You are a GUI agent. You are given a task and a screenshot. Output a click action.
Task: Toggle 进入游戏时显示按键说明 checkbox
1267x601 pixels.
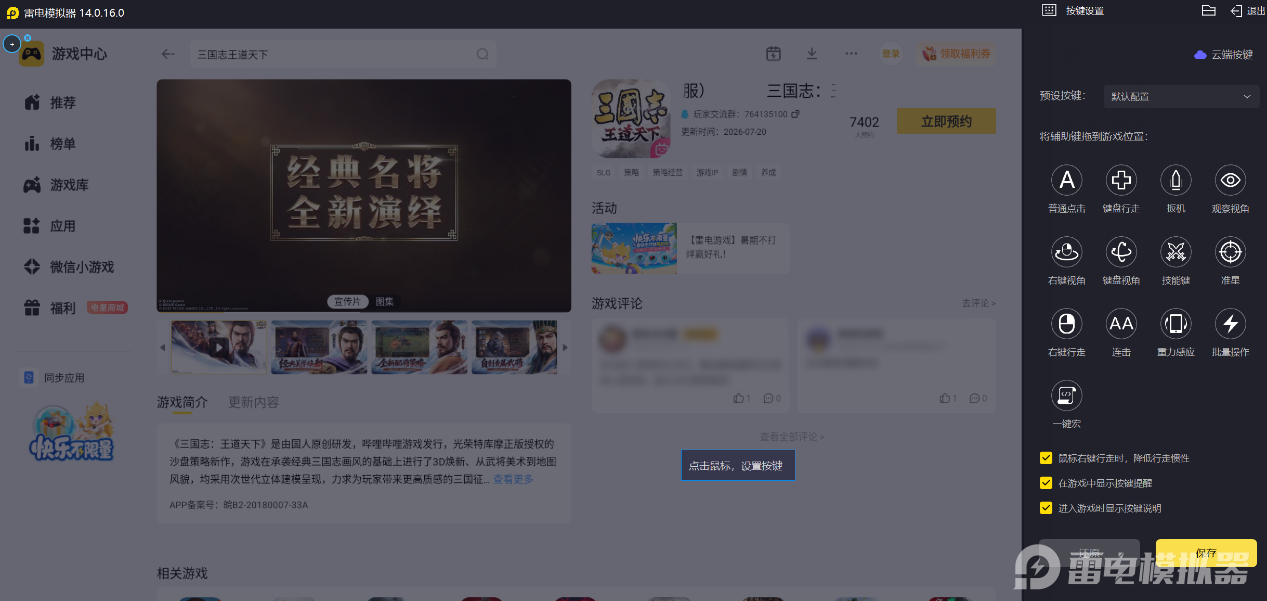[x=1046, y=508]
